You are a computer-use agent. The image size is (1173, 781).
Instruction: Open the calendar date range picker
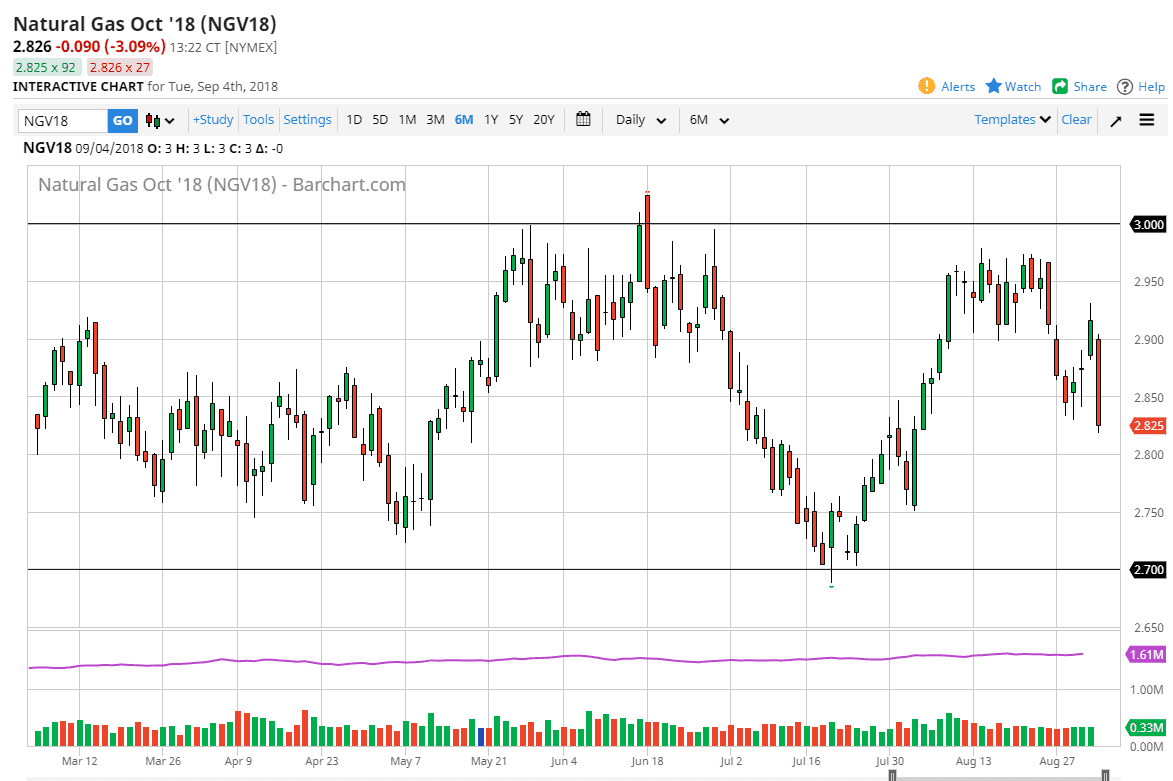coord(583,119)
